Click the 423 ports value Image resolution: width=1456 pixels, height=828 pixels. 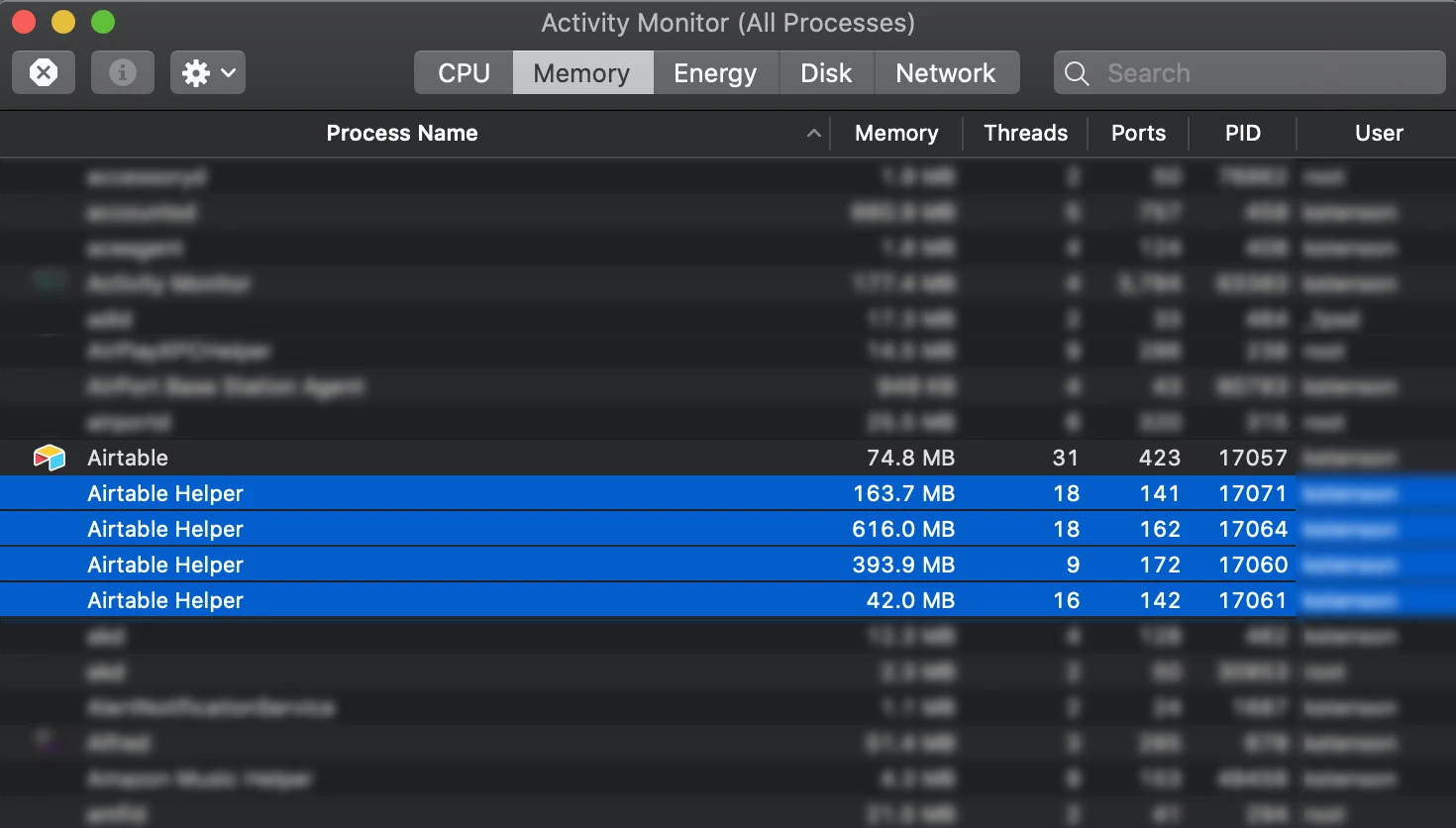click(x=1160, y=458)
